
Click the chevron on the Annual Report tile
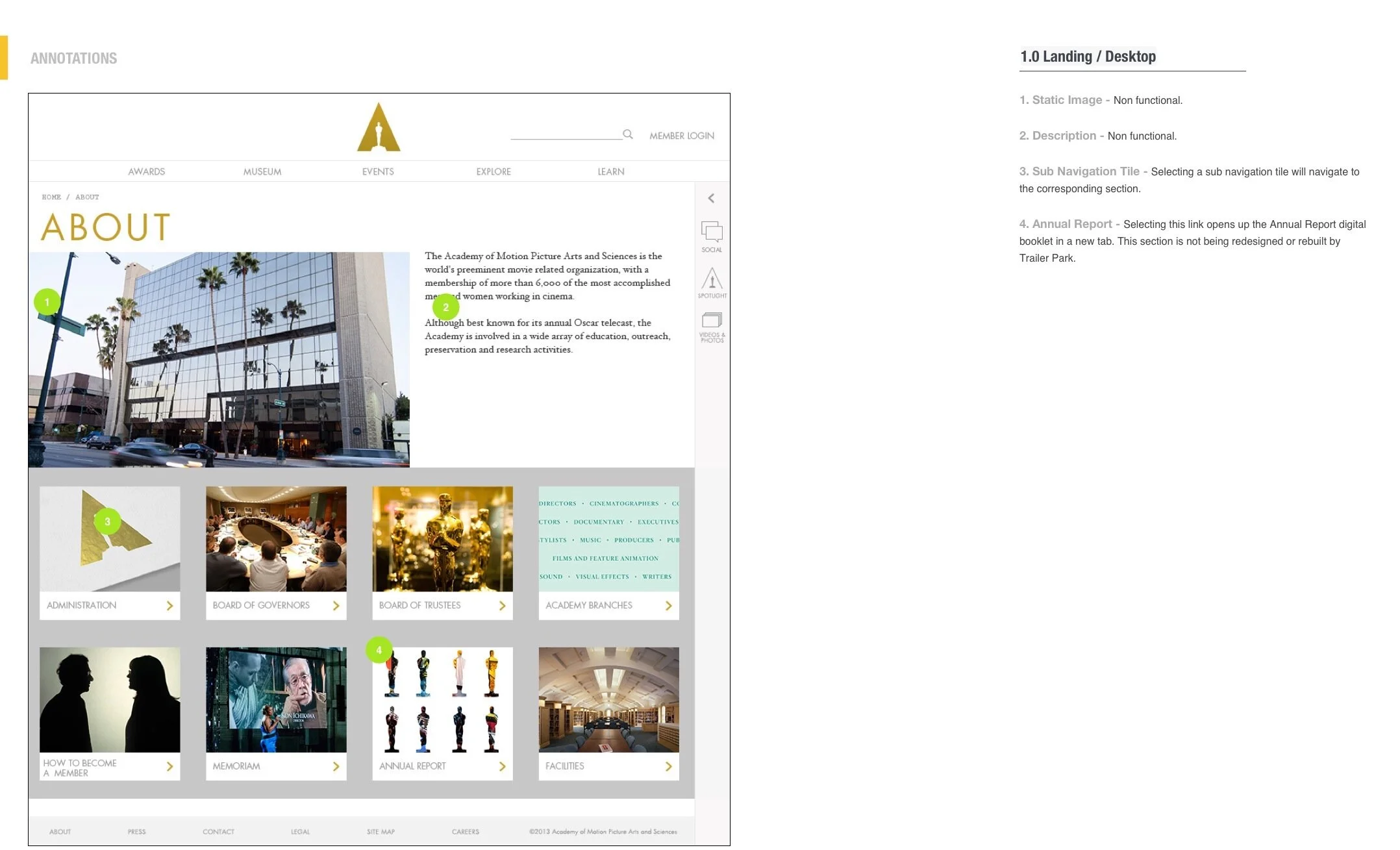click(502, 767)
